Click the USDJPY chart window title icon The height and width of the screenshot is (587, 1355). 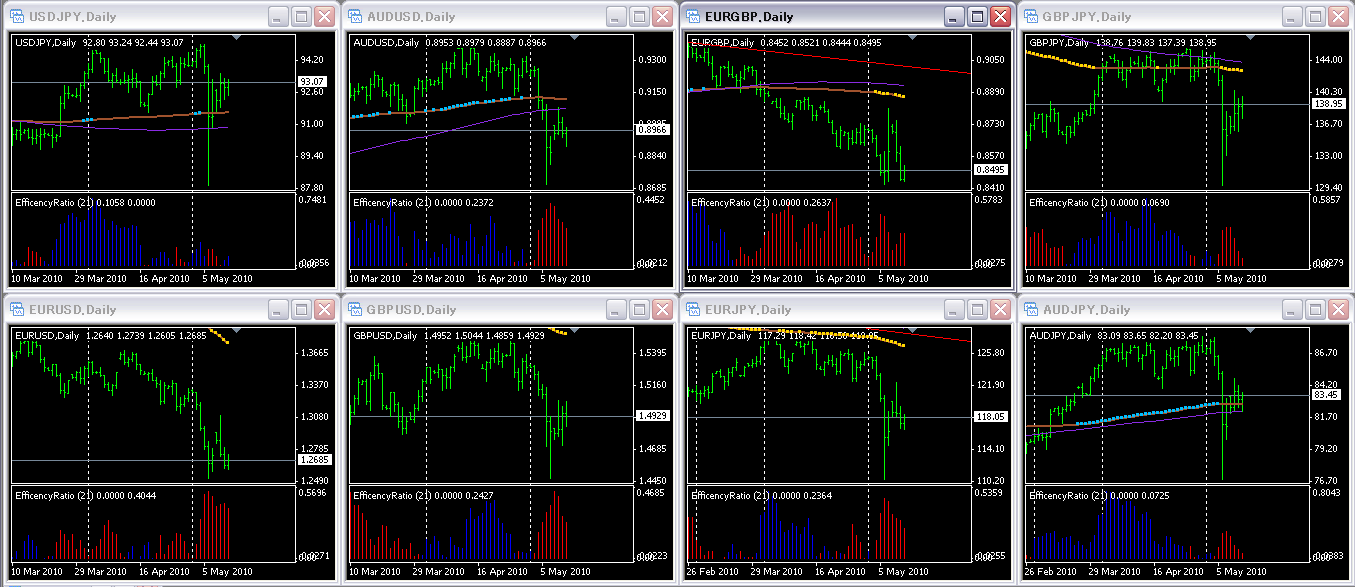tap(19, 17)
